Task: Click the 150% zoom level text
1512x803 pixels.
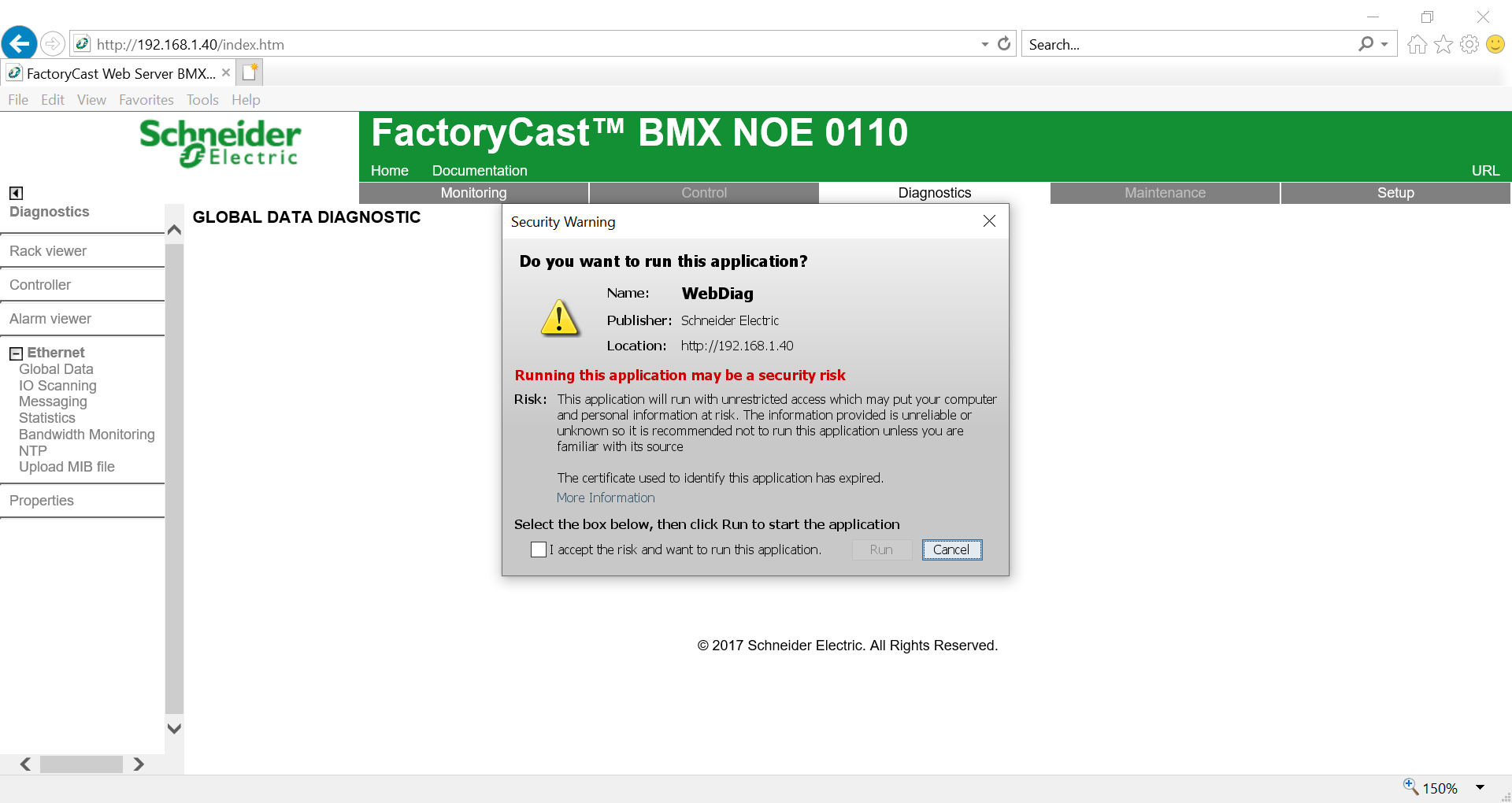Action: (1440, 788)
